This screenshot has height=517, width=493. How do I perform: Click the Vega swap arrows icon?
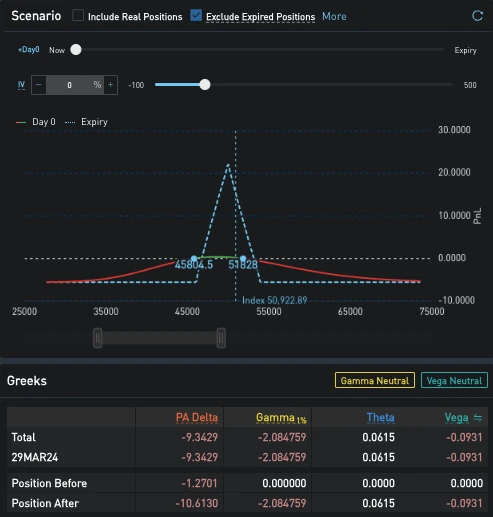click(478, 418)
